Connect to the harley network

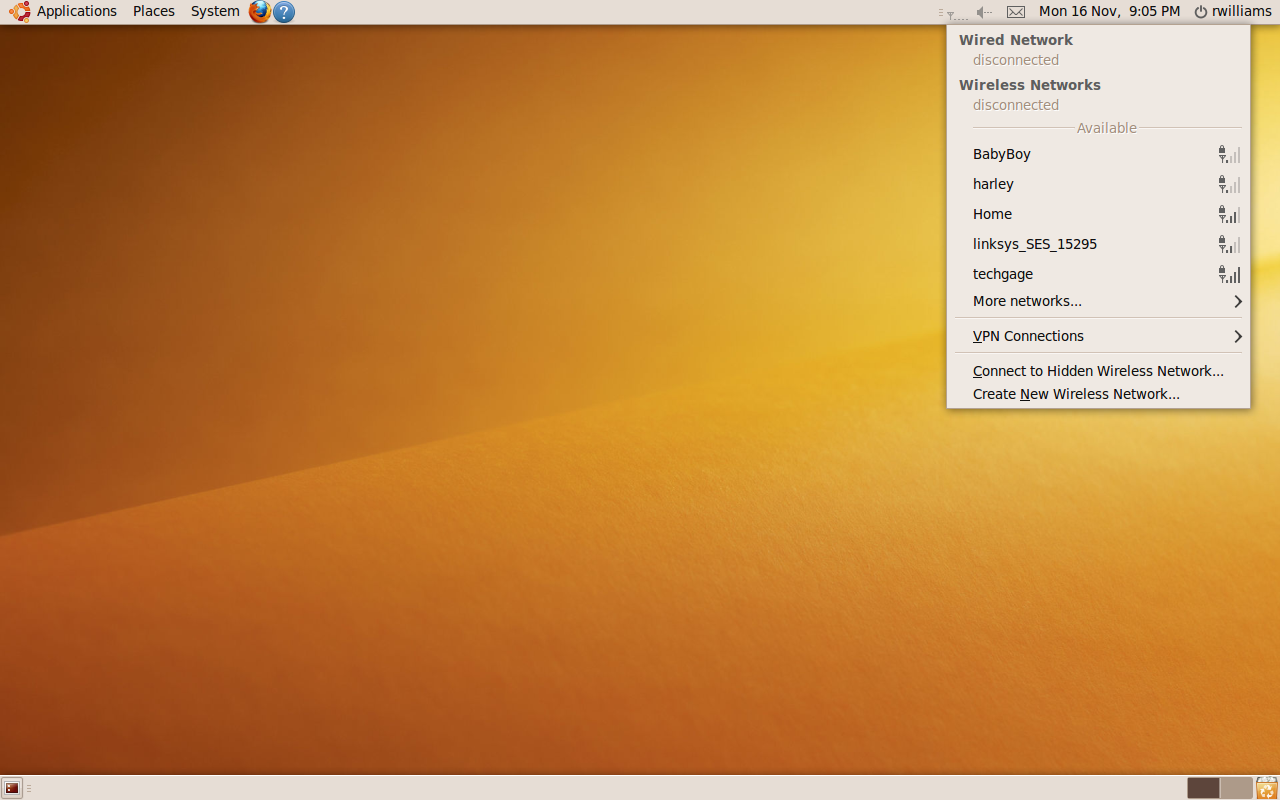click(x=1098, y=184)
